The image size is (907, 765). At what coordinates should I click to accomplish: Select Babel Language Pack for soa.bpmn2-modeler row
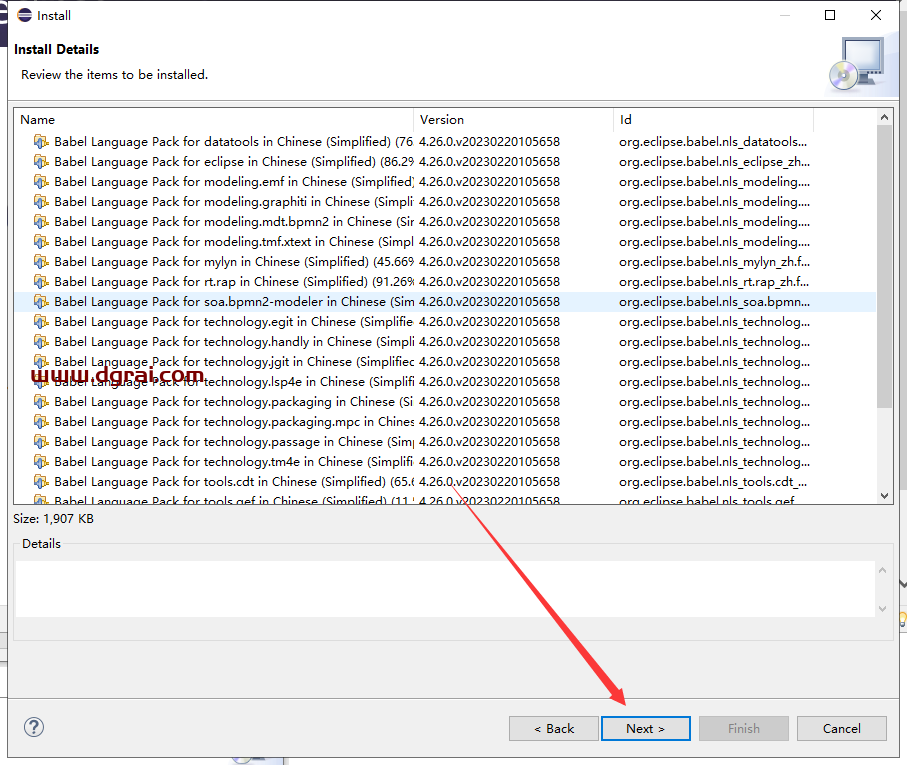pos(445,301)
